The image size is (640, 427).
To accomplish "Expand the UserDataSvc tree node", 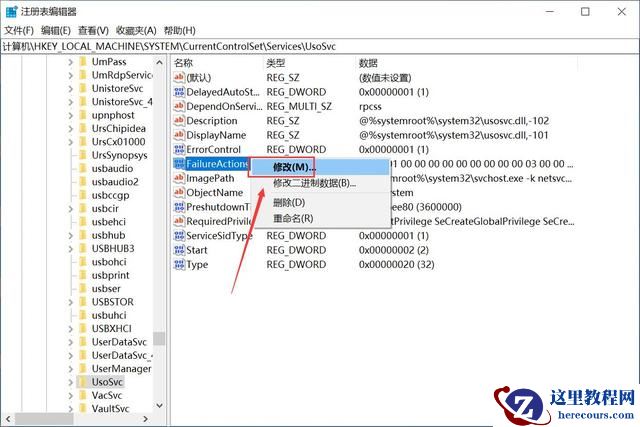I will click(71, 342).
